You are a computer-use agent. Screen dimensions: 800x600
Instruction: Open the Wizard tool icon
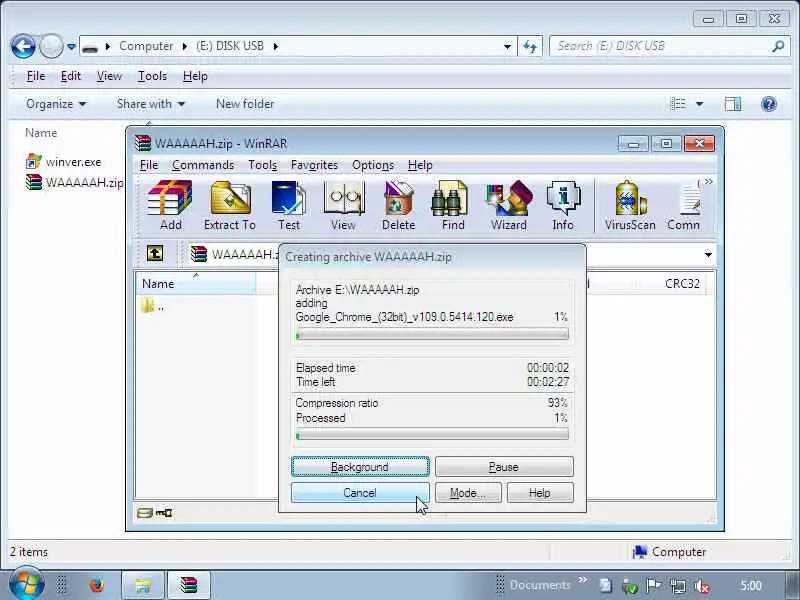pyautogui.click(x=509, y=206)
